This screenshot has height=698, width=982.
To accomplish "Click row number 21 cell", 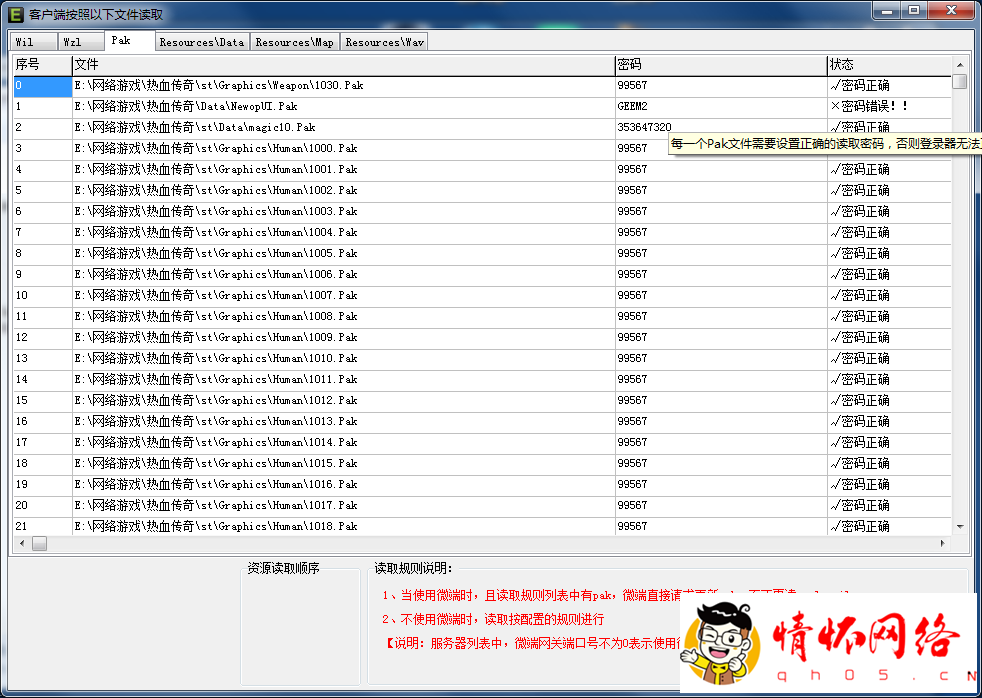I will [43, 526].
